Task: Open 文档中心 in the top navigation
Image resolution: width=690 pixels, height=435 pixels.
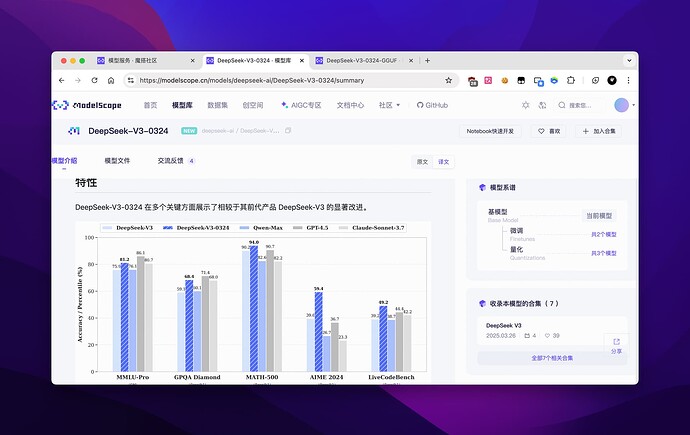Action: pyautogui.click(x=350, y=105)
